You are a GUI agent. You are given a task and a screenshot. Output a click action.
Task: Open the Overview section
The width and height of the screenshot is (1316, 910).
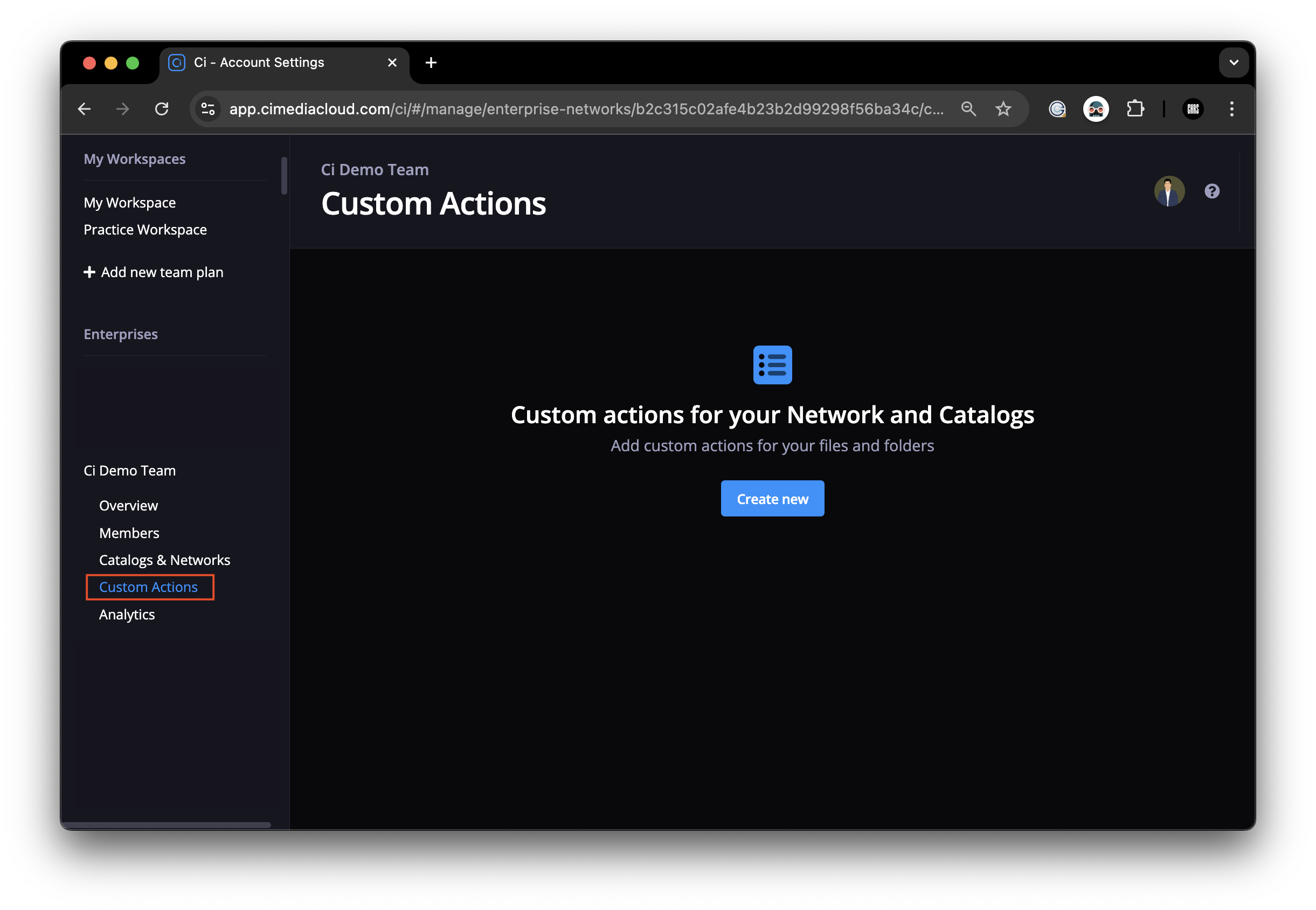pos(128,506)
